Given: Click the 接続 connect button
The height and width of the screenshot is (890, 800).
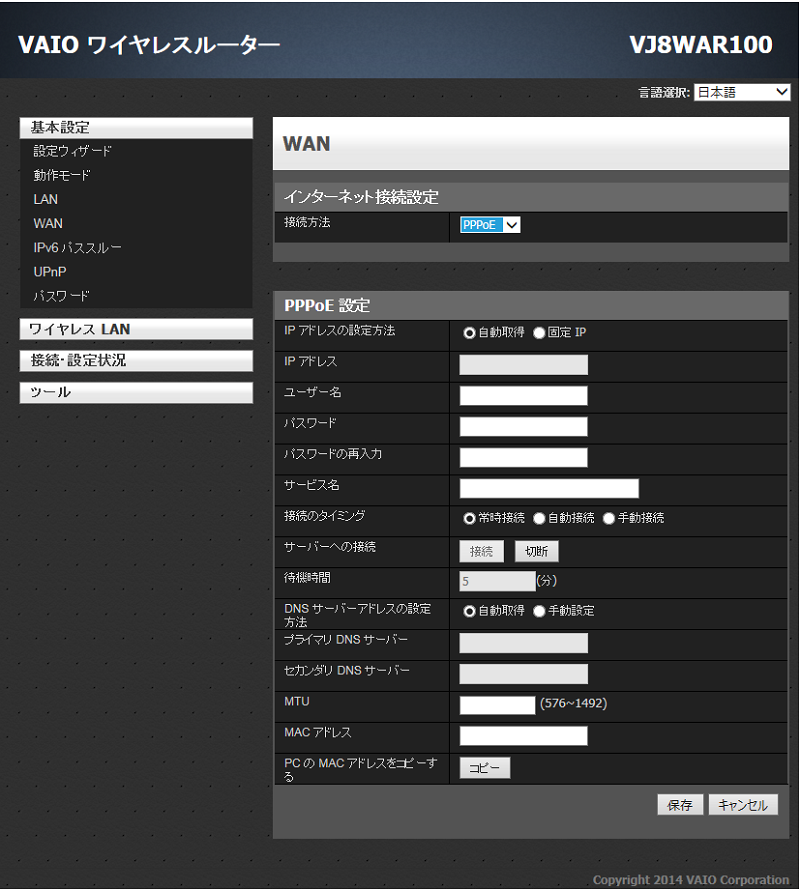Looking at the screenshot, I should [x=481, y=551].
